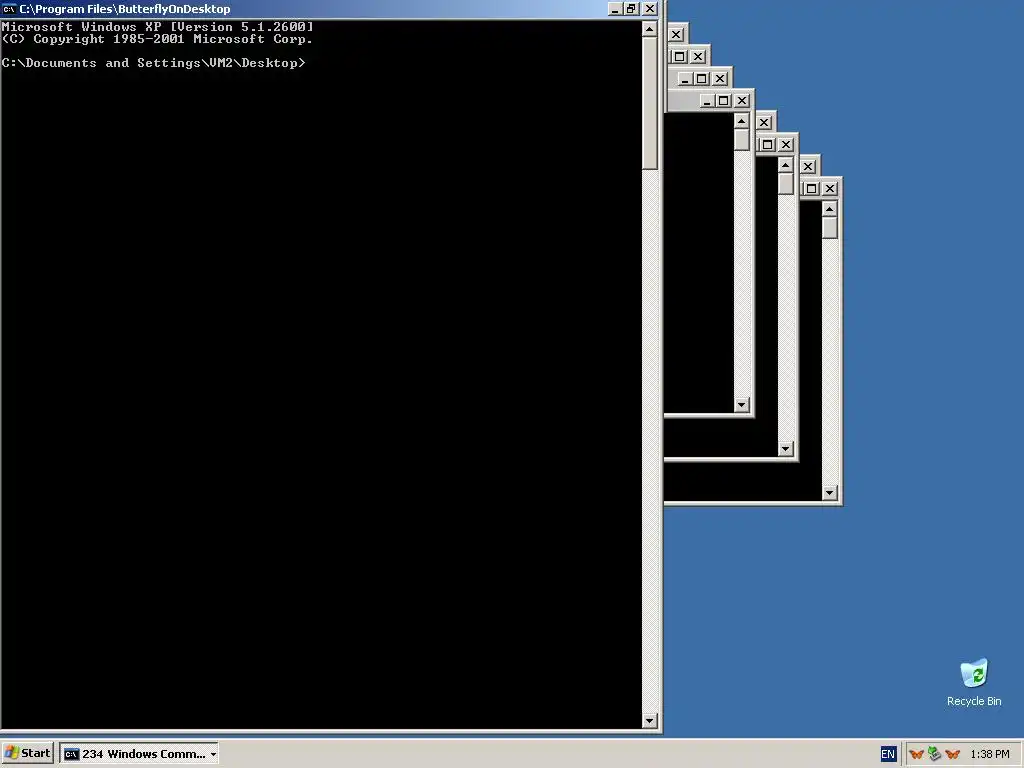Click the front console's vertical scroll thumb
This screenshot has height=768, width=1024.
coord(649,103)
